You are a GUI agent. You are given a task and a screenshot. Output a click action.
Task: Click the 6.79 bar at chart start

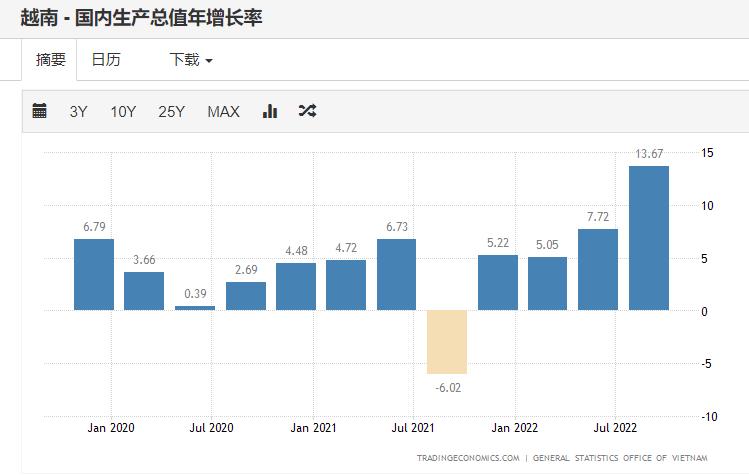click(x=94, y=274)
